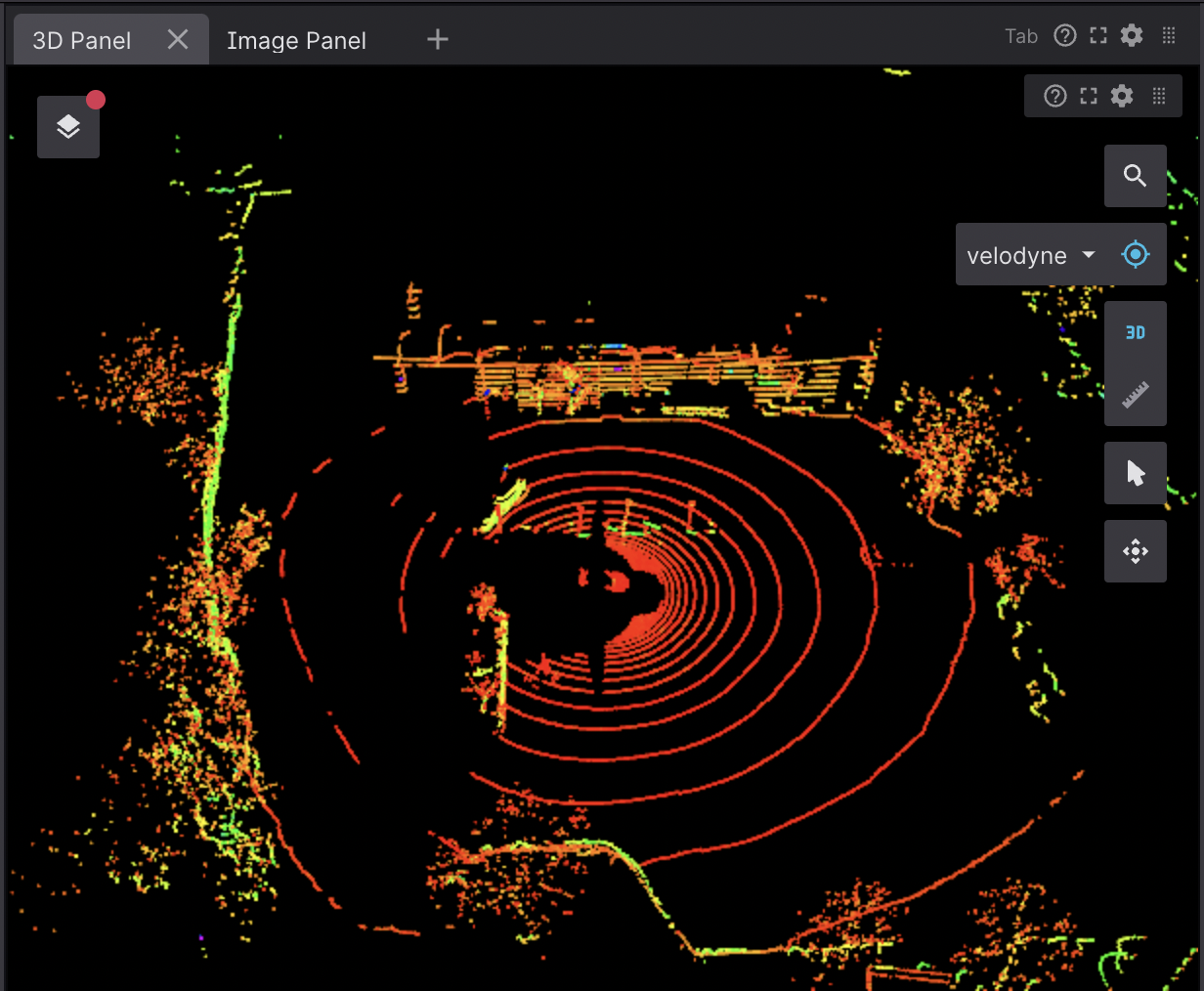This screenshot has width=1204, height=991.
Task: Open the topics layers panel button
Action: coord(67,127)
